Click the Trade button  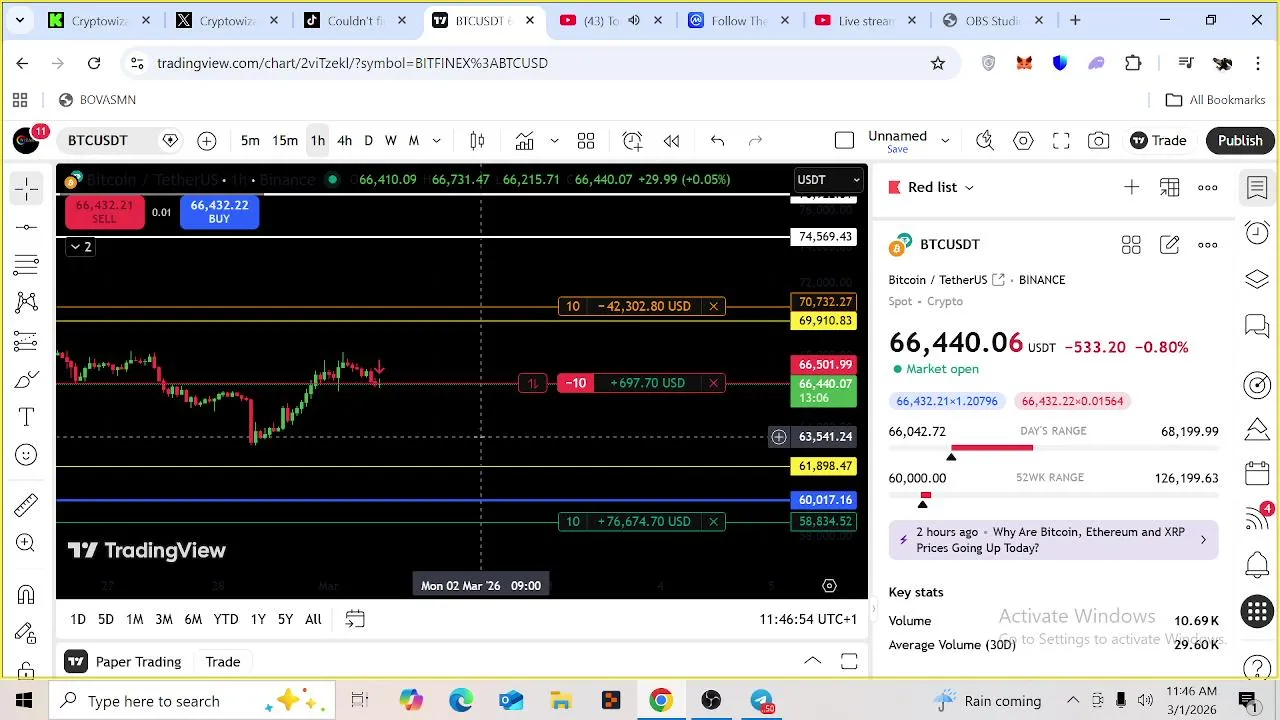point(1158,141)
